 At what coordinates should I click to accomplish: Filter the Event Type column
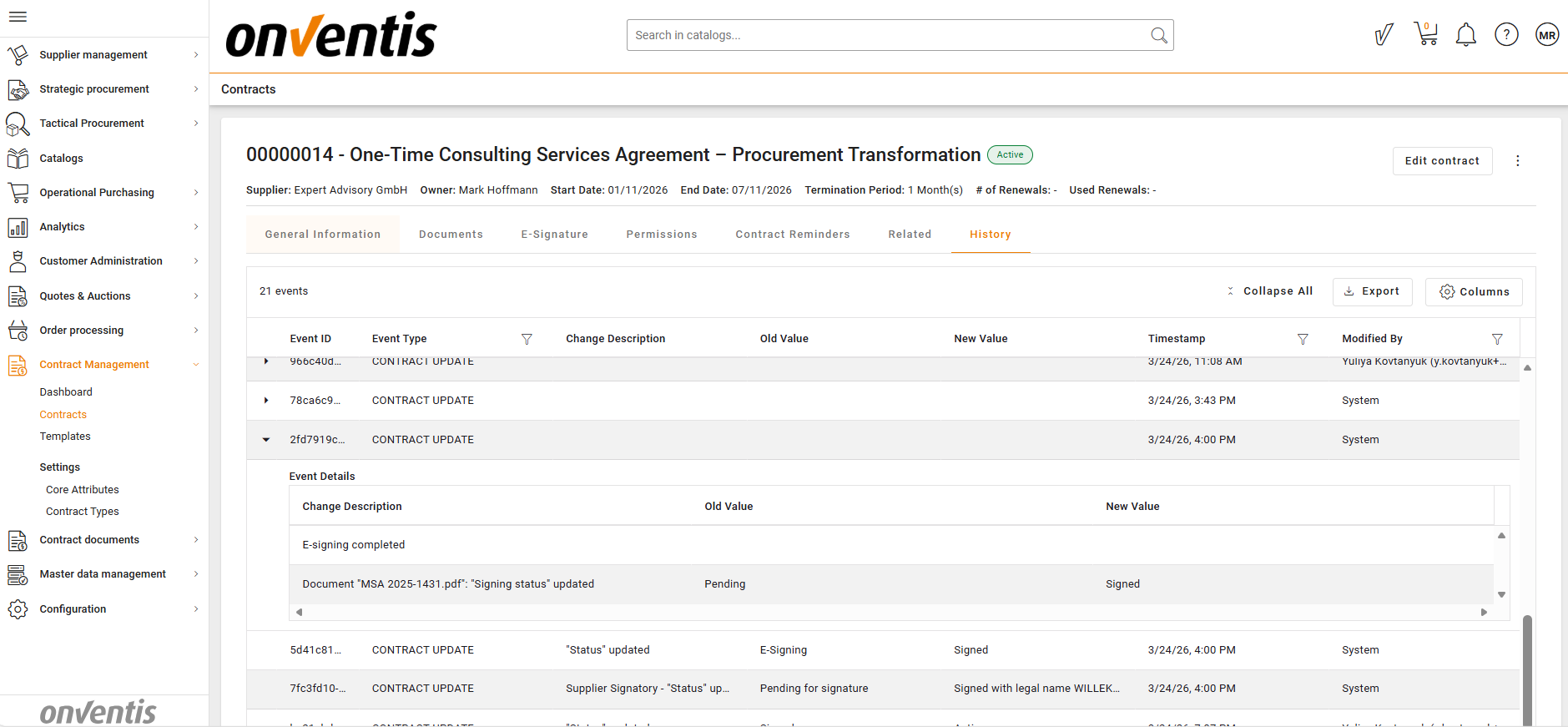coord(527,339)
